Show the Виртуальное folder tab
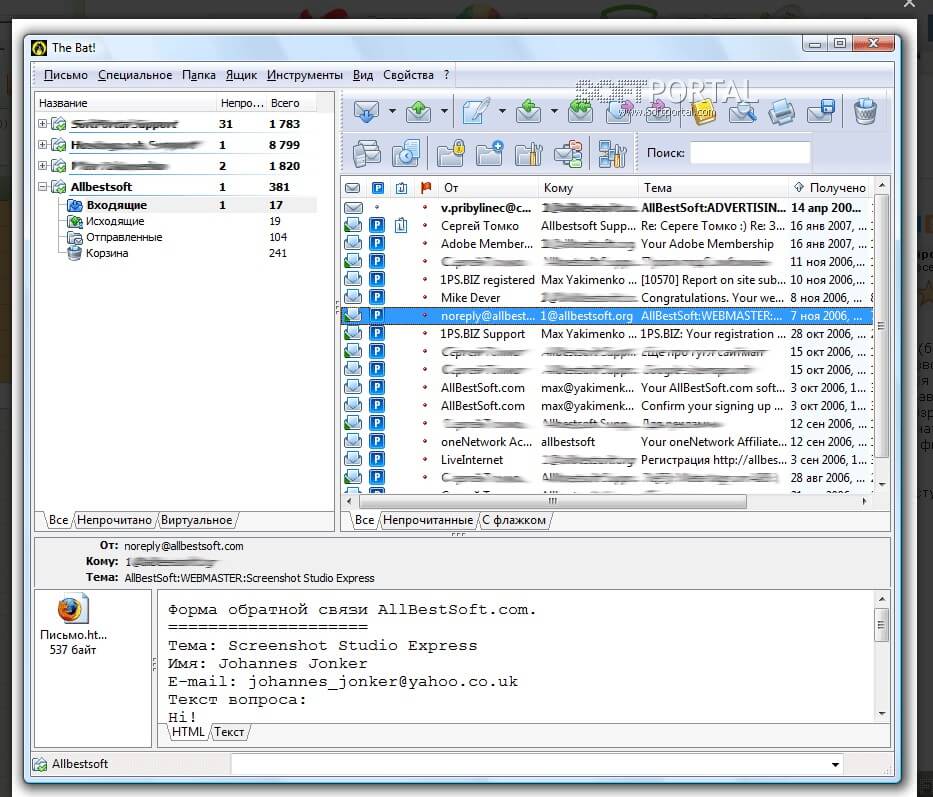This screenshot has height=797, width=933. point(196,520)
